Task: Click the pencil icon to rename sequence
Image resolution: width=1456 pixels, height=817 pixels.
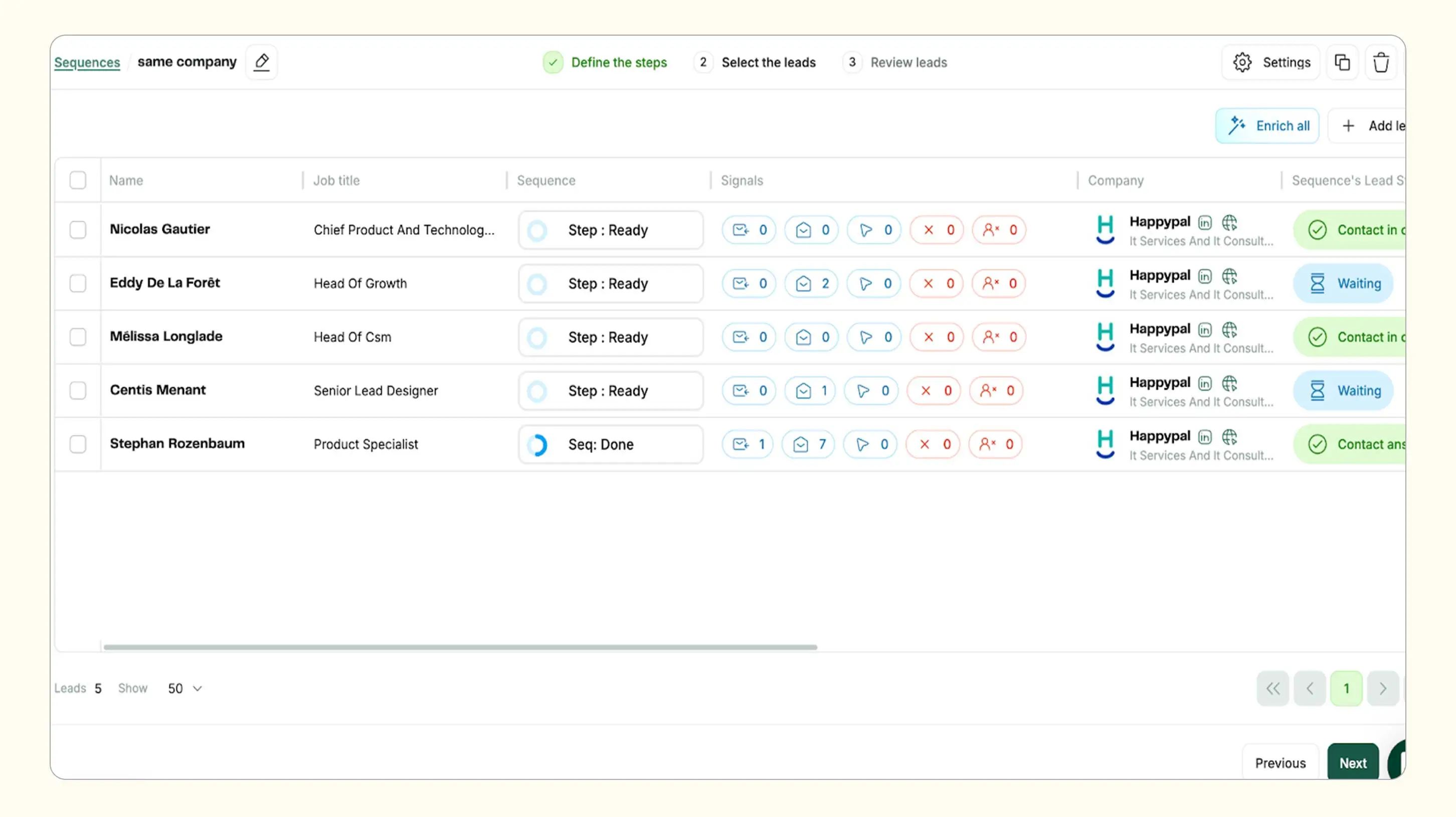Action: point(261,62)
